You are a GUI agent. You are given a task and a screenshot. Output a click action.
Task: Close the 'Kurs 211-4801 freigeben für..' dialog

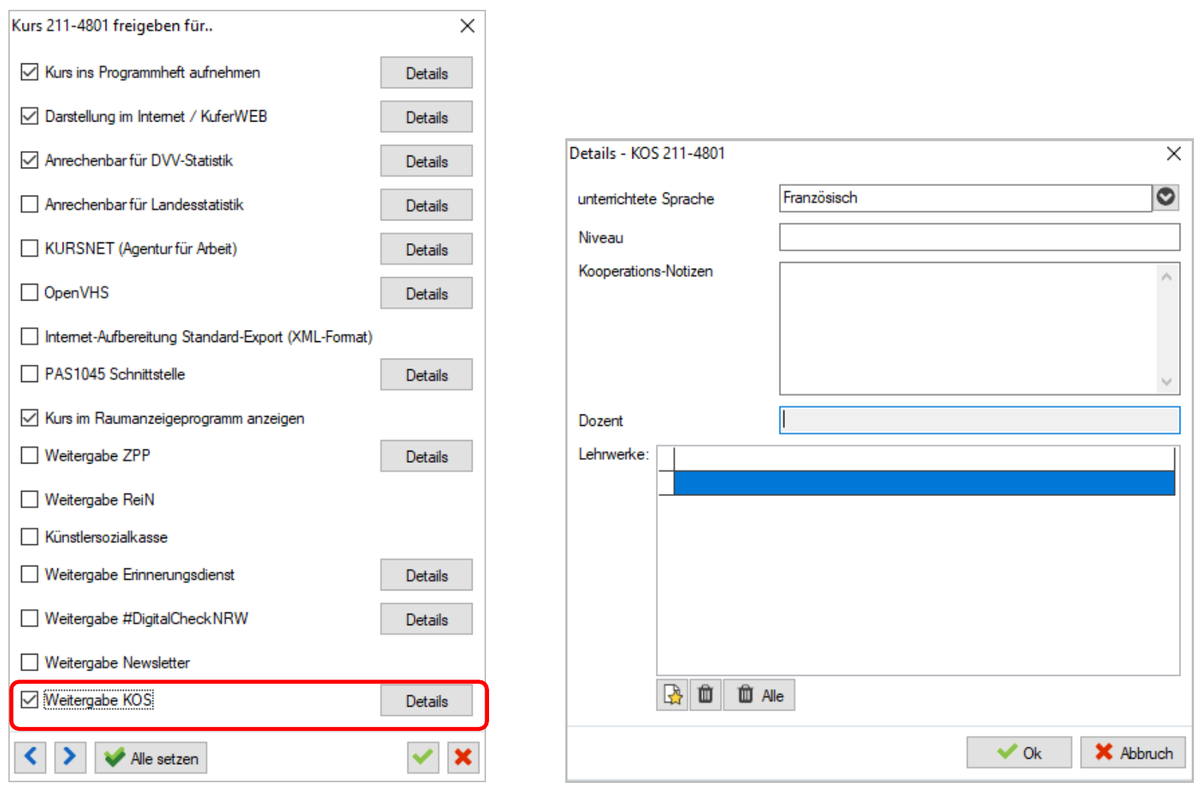pyautogui.click(x=467, y=26)
